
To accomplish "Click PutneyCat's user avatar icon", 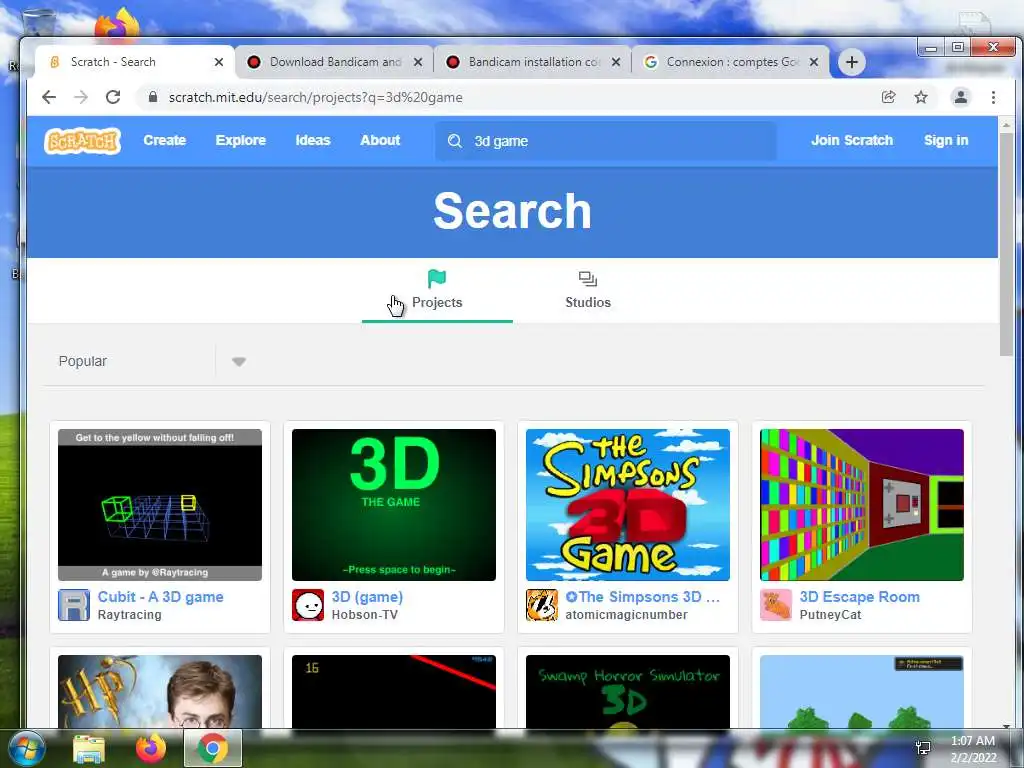I will point(776,605).
